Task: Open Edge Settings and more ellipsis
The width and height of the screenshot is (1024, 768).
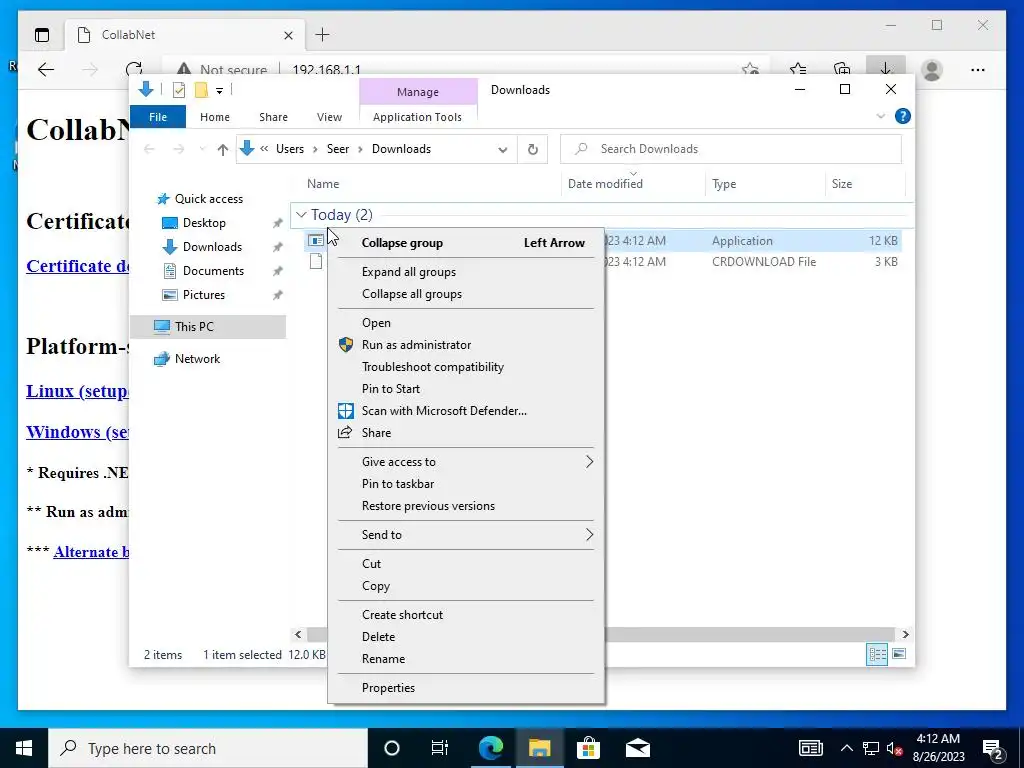Action: click(977, 70)
